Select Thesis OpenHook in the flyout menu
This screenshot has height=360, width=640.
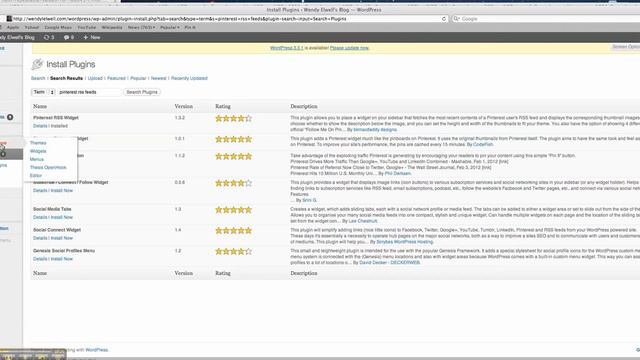pyautogui.click(x=48, y=168)
